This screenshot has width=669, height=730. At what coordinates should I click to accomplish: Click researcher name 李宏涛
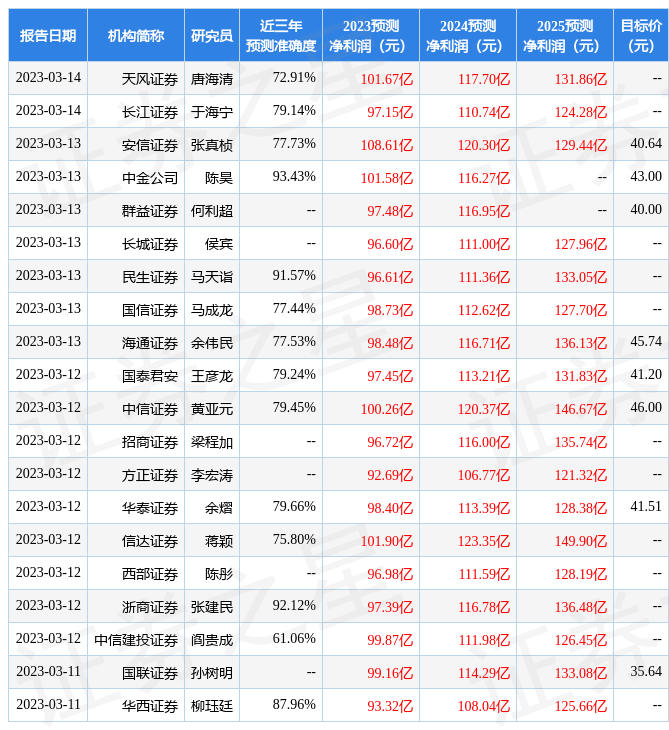(212, 475)
